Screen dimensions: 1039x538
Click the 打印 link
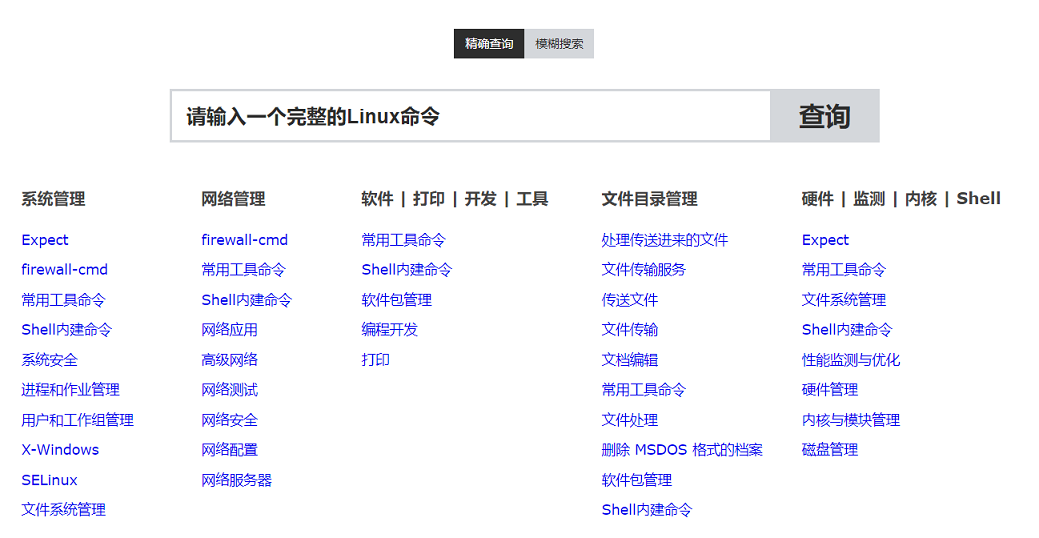pyautogui.click(x=375, y=360)
